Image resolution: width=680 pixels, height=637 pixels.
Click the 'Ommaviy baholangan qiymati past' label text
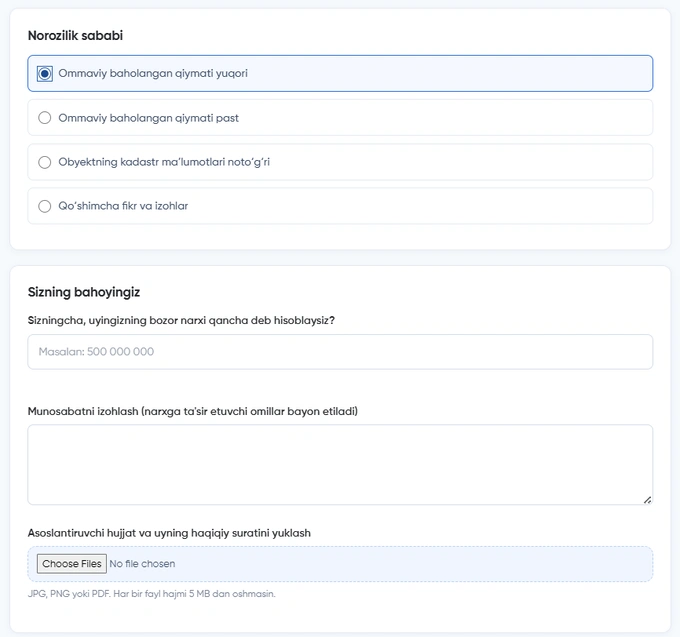[149, 118]
